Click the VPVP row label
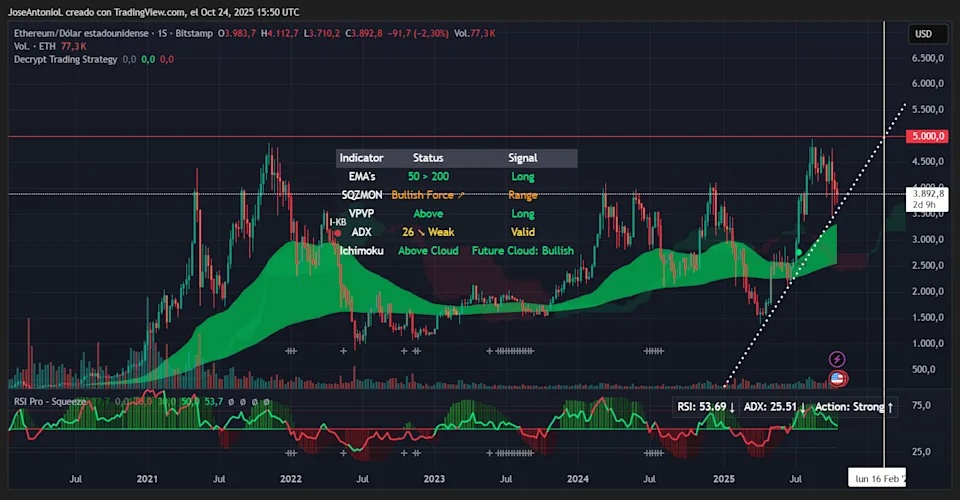960x500 pixels. [361, 214]
